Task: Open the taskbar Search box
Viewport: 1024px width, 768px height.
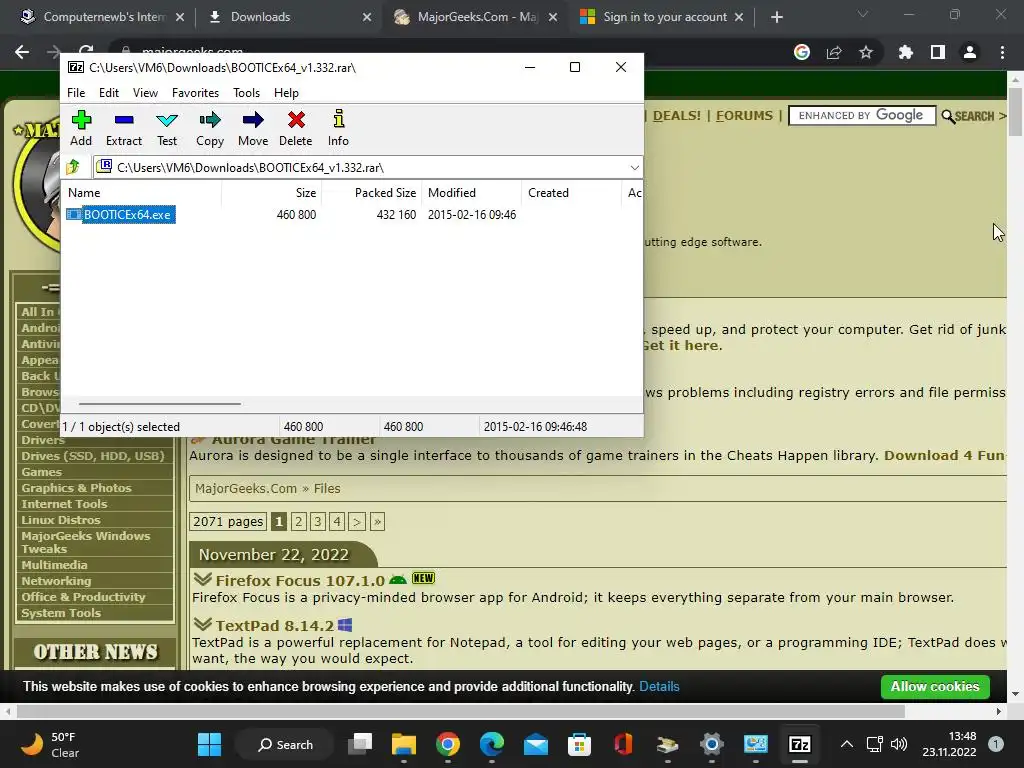Action: 285,744
